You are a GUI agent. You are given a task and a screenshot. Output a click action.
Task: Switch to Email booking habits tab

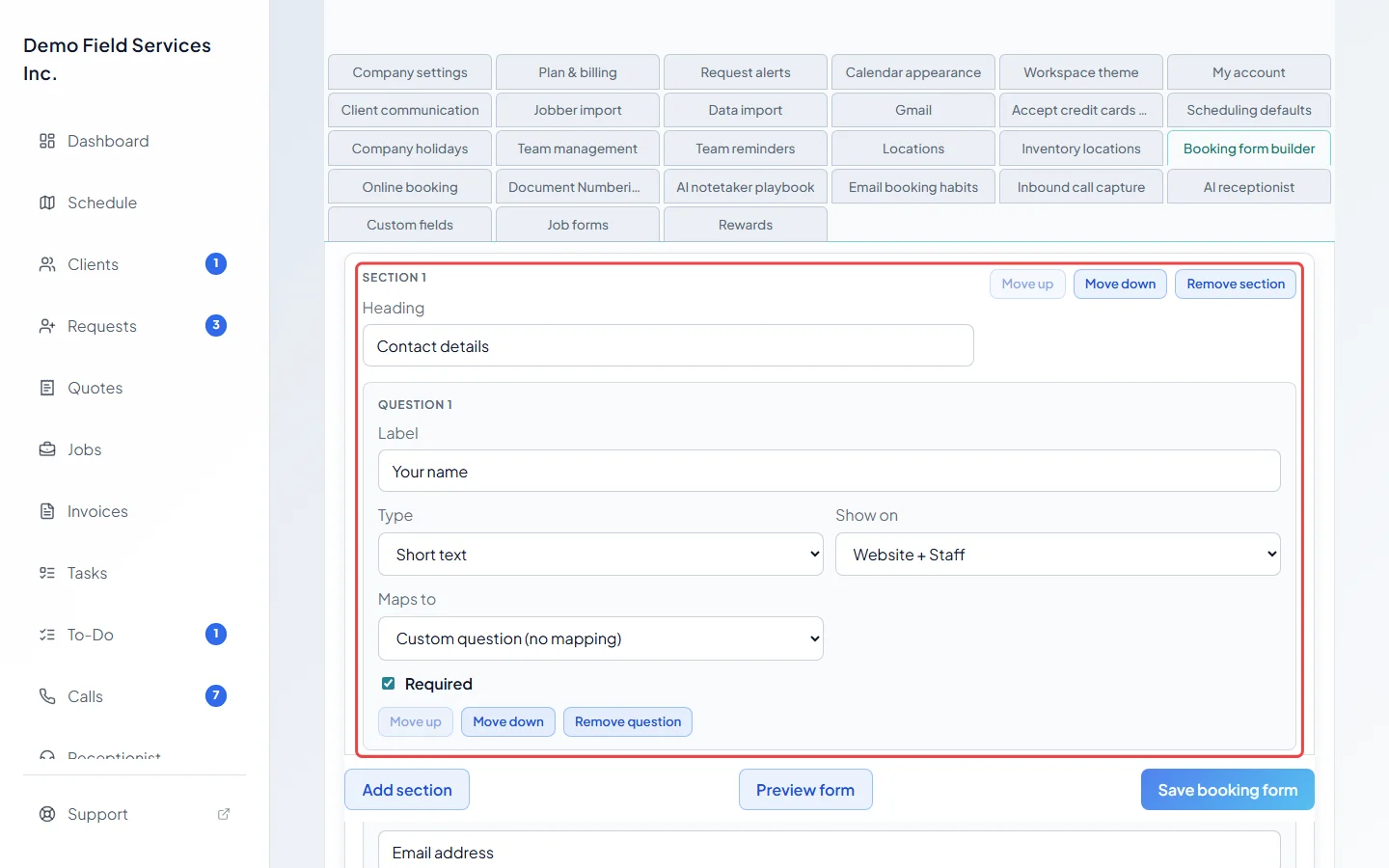913,187
